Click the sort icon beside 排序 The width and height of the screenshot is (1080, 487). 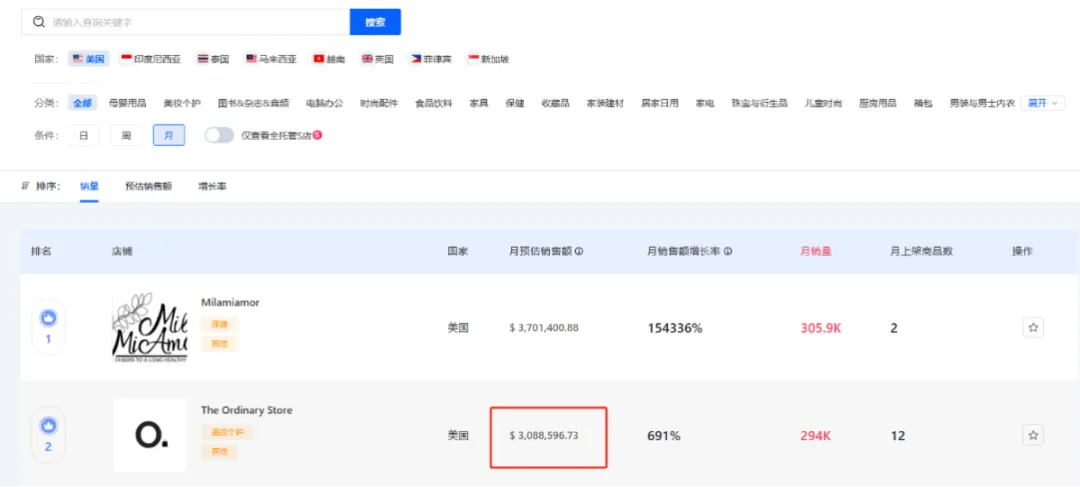(x=25, y=186)
